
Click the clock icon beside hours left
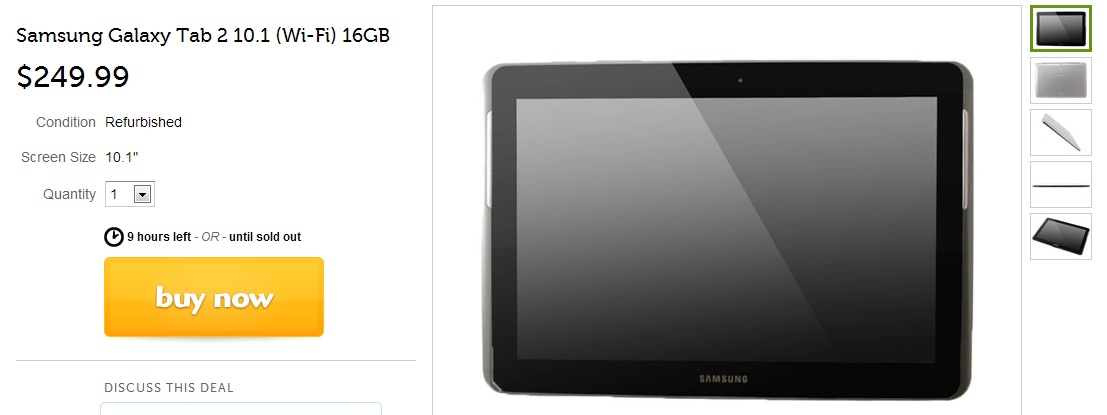point(114,236)
